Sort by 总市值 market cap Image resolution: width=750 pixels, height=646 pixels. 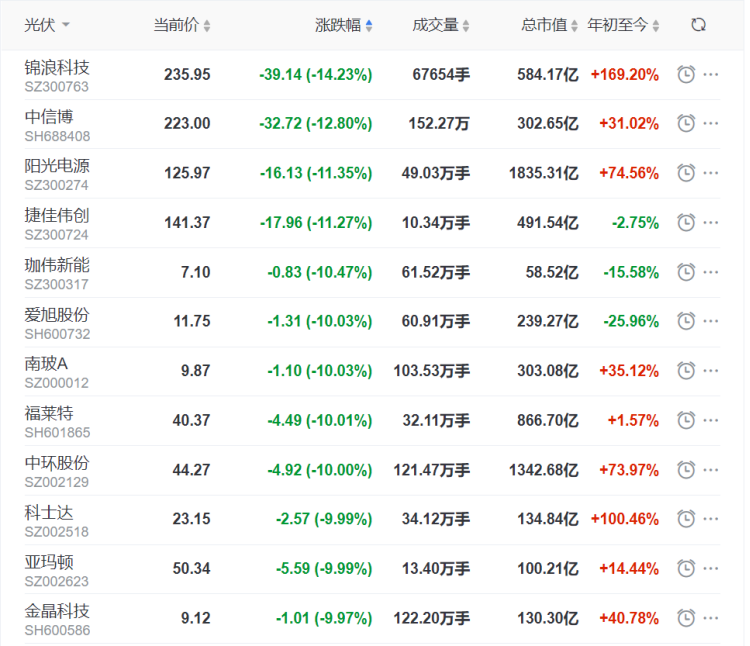tap(549, 25)
